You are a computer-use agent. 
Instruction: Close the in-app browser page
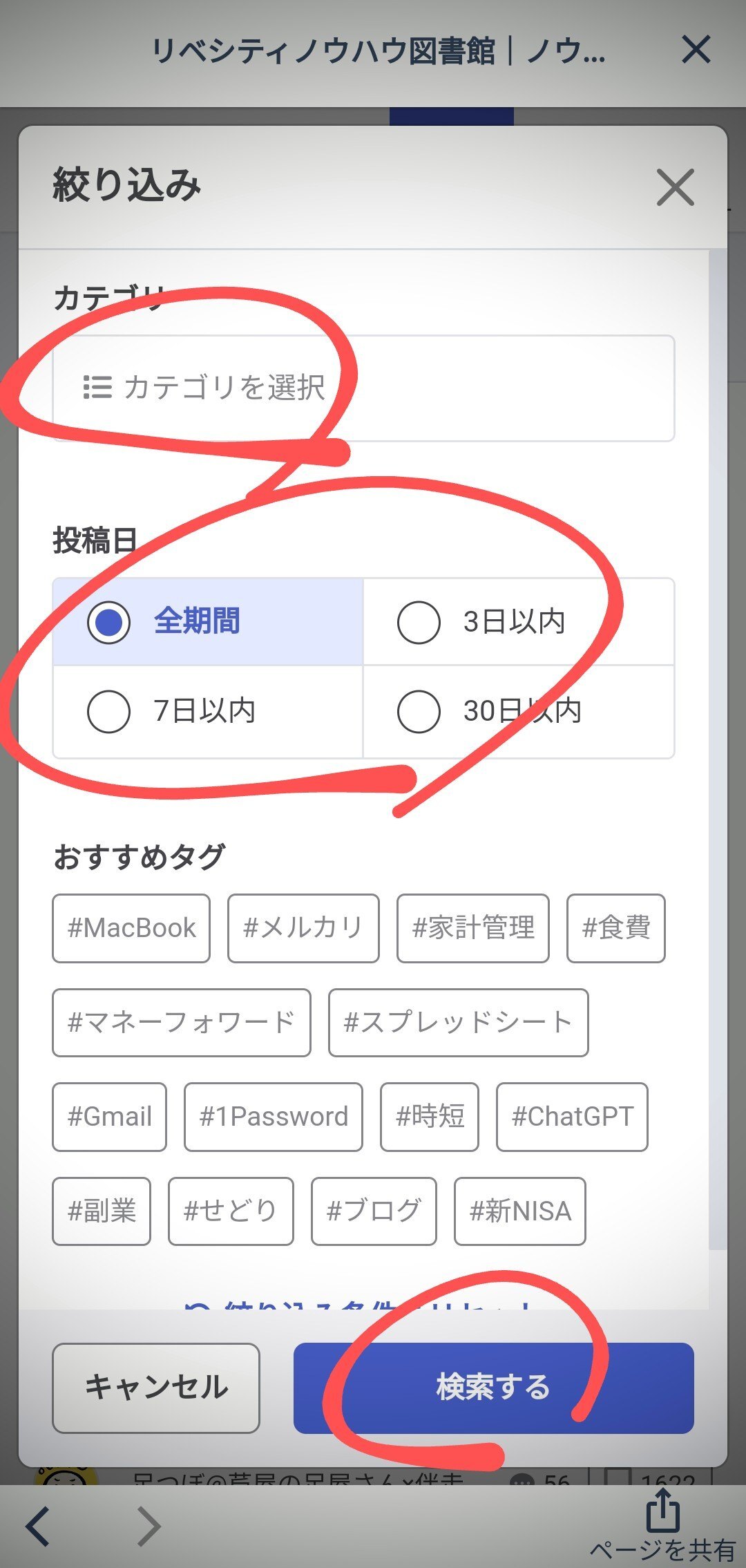[x=696, y=50]
